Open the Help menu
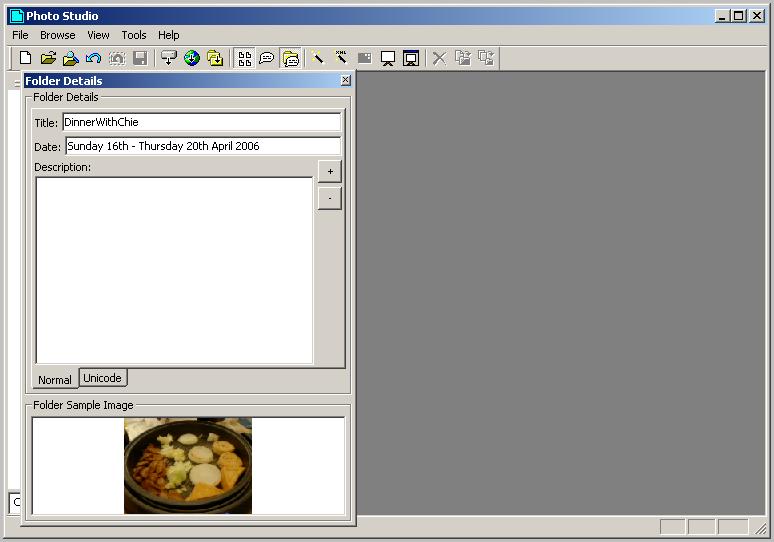Viewport: 774px width, 542px height. pyautogui.click(x=169, y=35)
